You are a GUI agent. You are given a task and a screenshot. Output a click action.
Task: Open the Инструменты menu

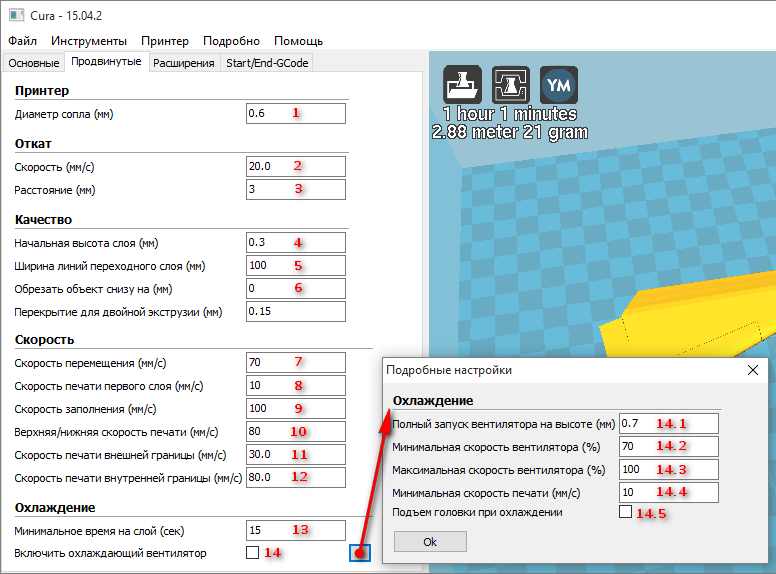click(89, 41)
